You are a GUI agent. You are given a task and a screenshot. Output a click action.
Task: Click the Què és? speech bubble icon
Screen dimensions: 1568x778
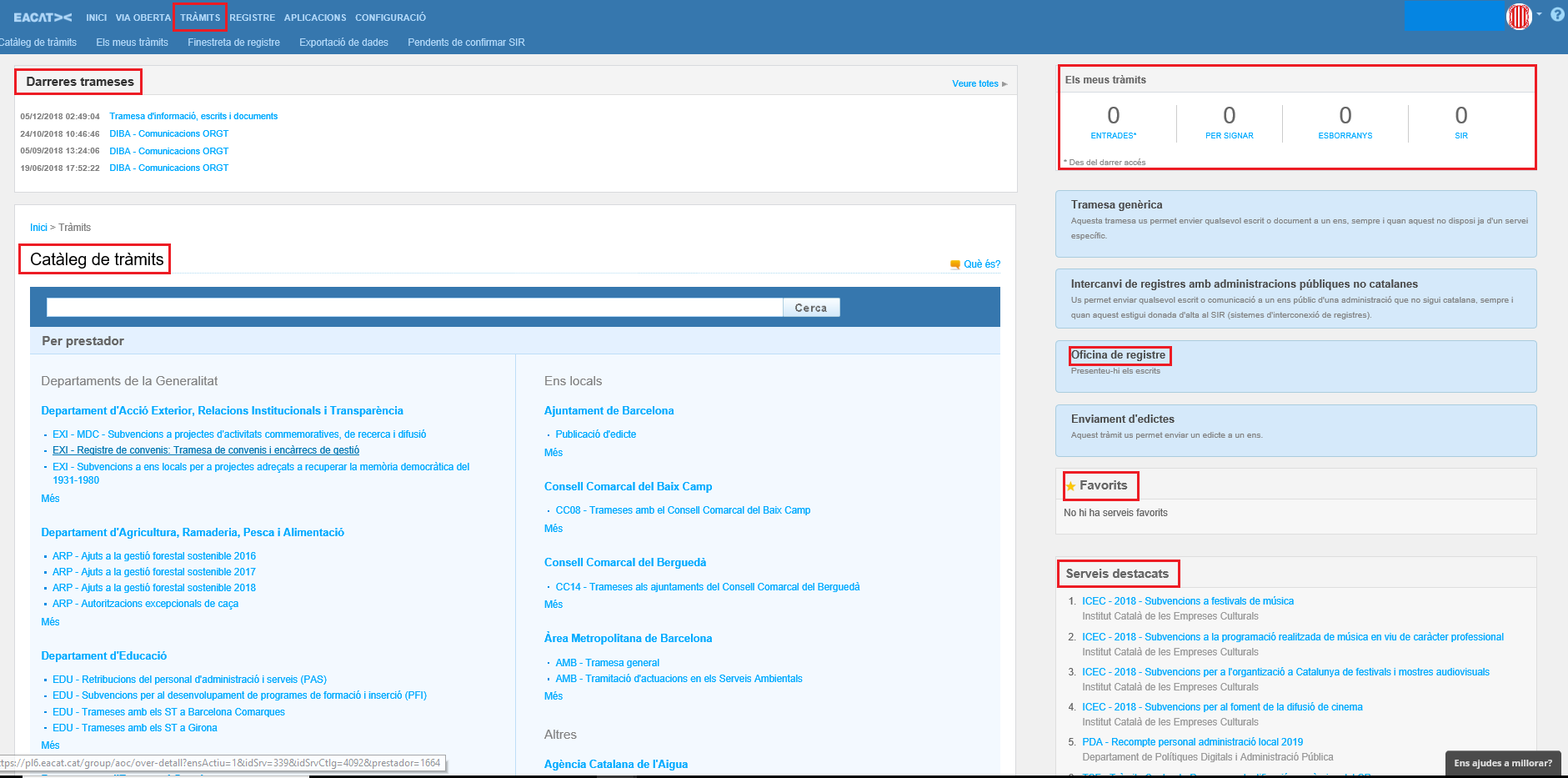tap(955, 264)
